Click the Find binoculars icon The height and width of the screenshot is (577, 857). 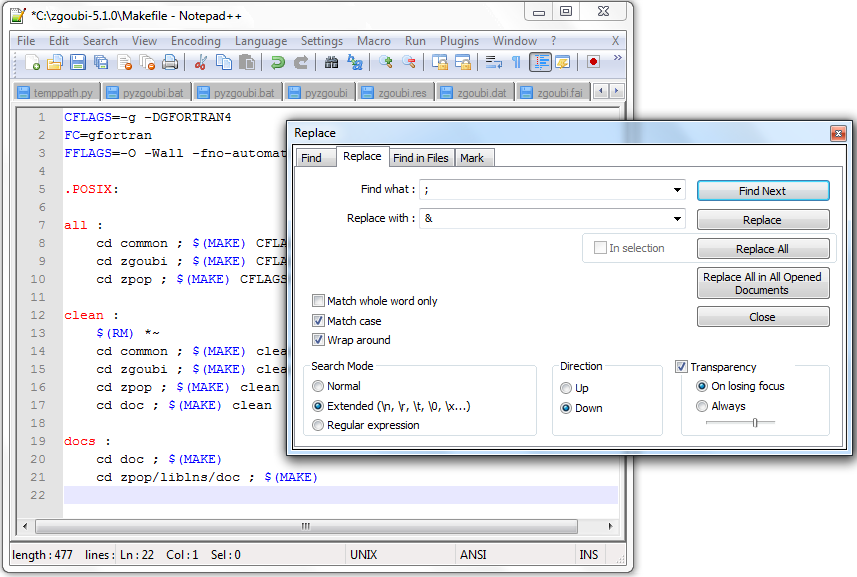point(331,62)
